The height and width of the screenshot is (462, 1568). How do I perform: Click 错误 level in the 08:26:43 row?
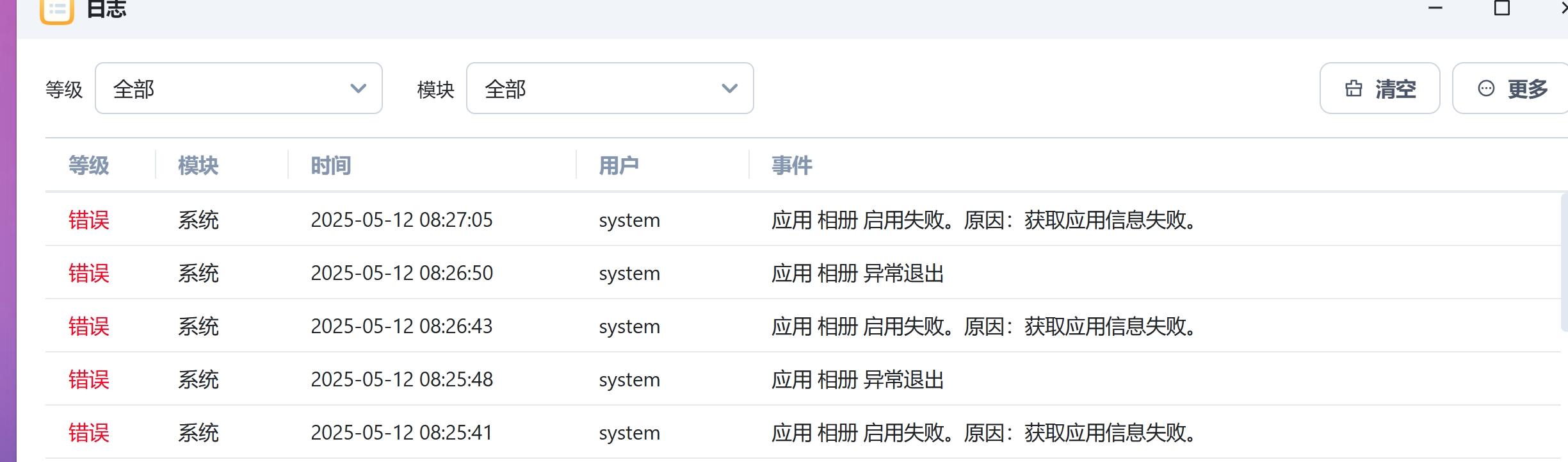[89, 326]
